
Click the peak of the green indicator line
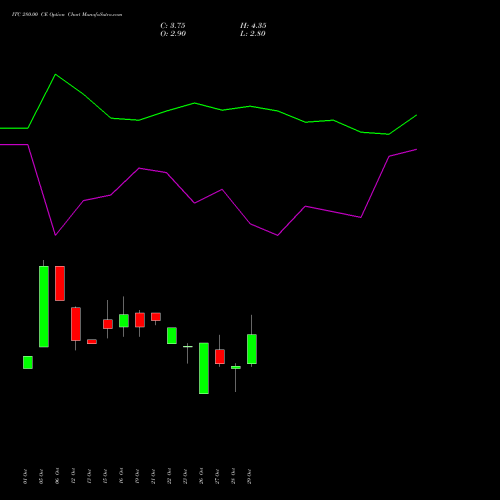(56, 74)
